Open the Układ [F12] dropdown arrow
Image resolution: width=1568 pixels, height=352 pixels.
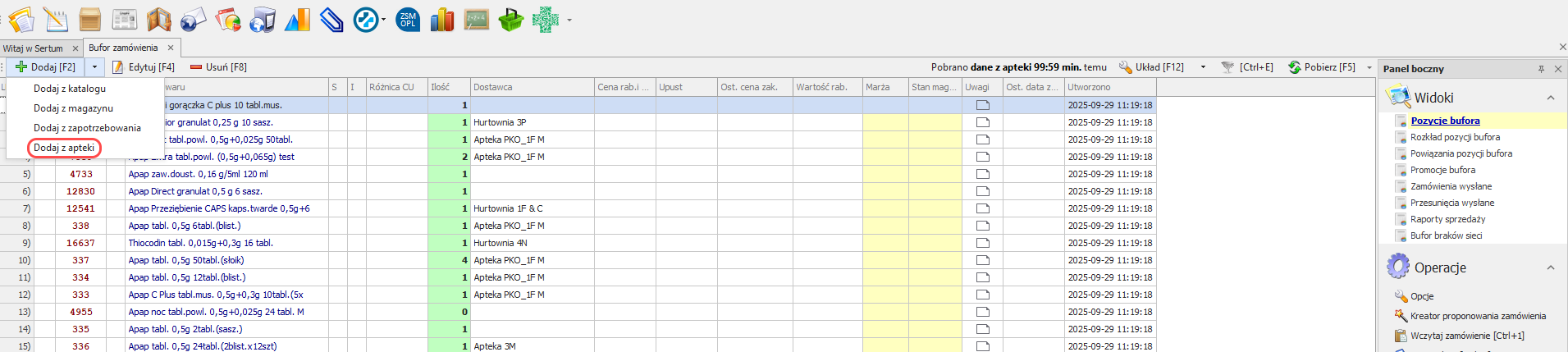pyautogui.click(x=1203, y=67)
